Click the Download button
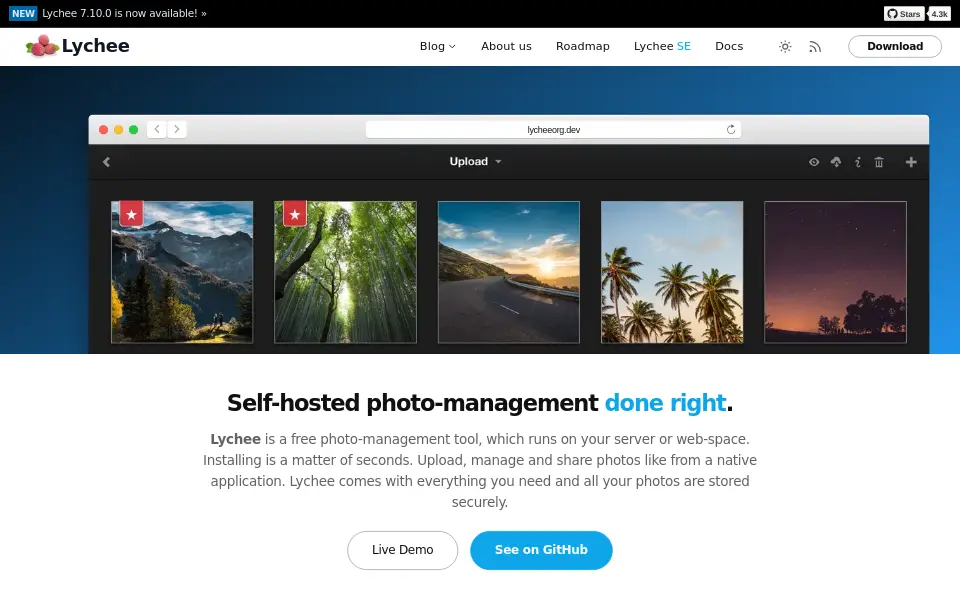Viewport: 960px width, 600px height. pyautogui.click(x=894, y=47)
